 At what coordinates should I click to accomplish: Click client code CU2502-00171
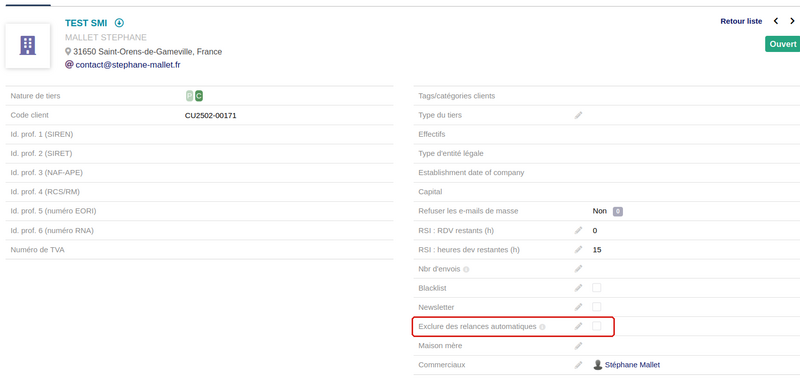coord(210,115)
